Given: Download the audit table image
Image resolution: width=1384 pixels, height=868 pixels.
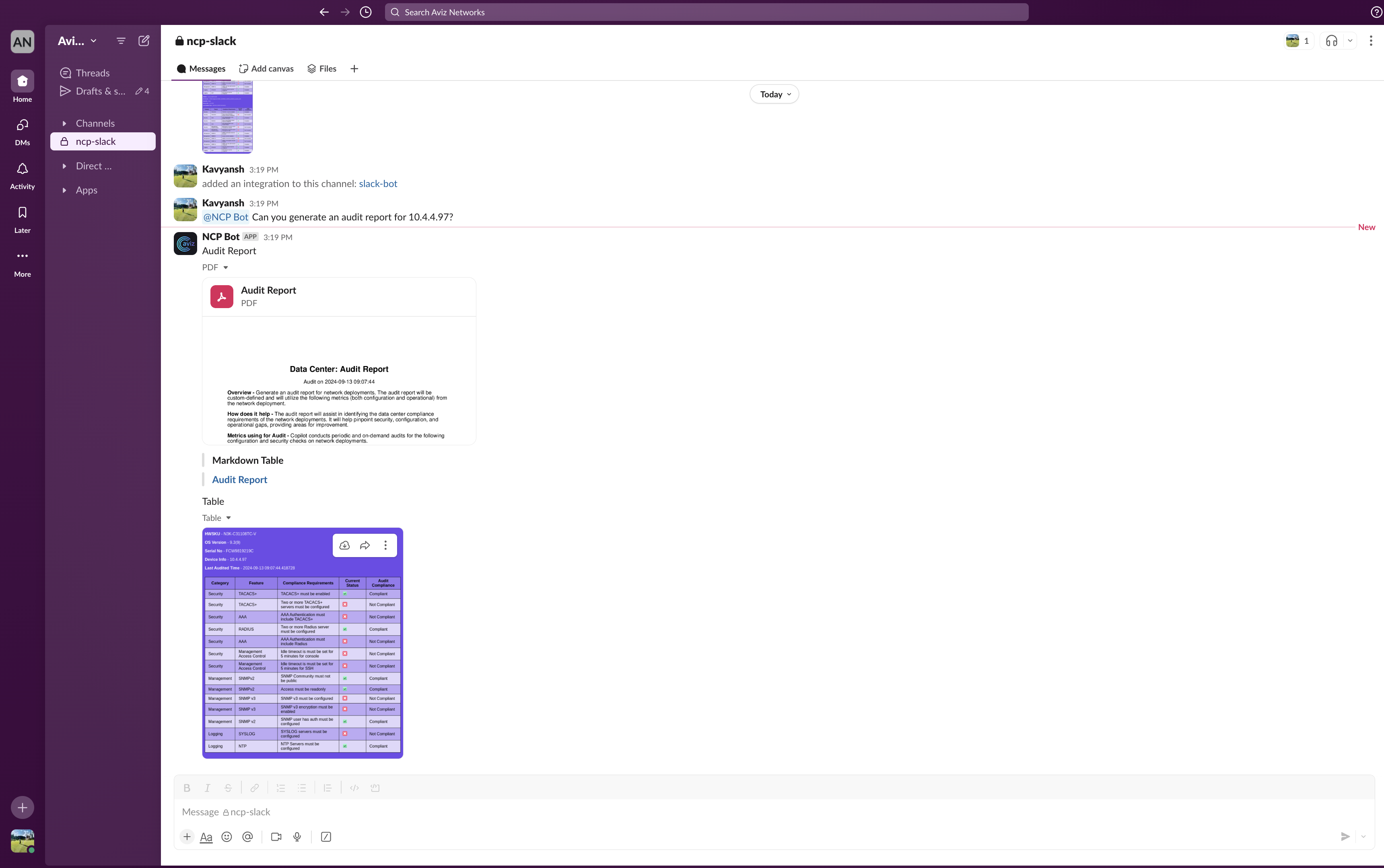Looking at the screenshot, I should click(344, 545).
